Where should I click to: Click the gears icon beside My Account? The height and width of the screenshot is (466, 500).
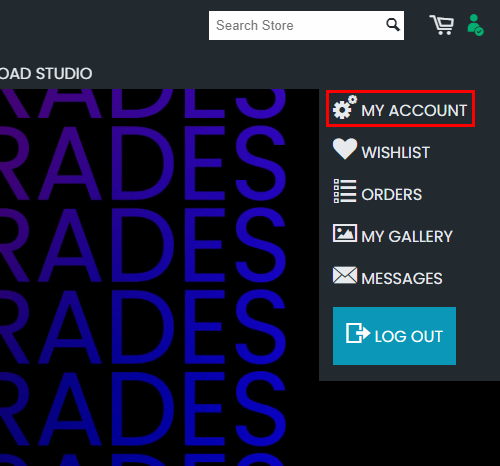345,107
